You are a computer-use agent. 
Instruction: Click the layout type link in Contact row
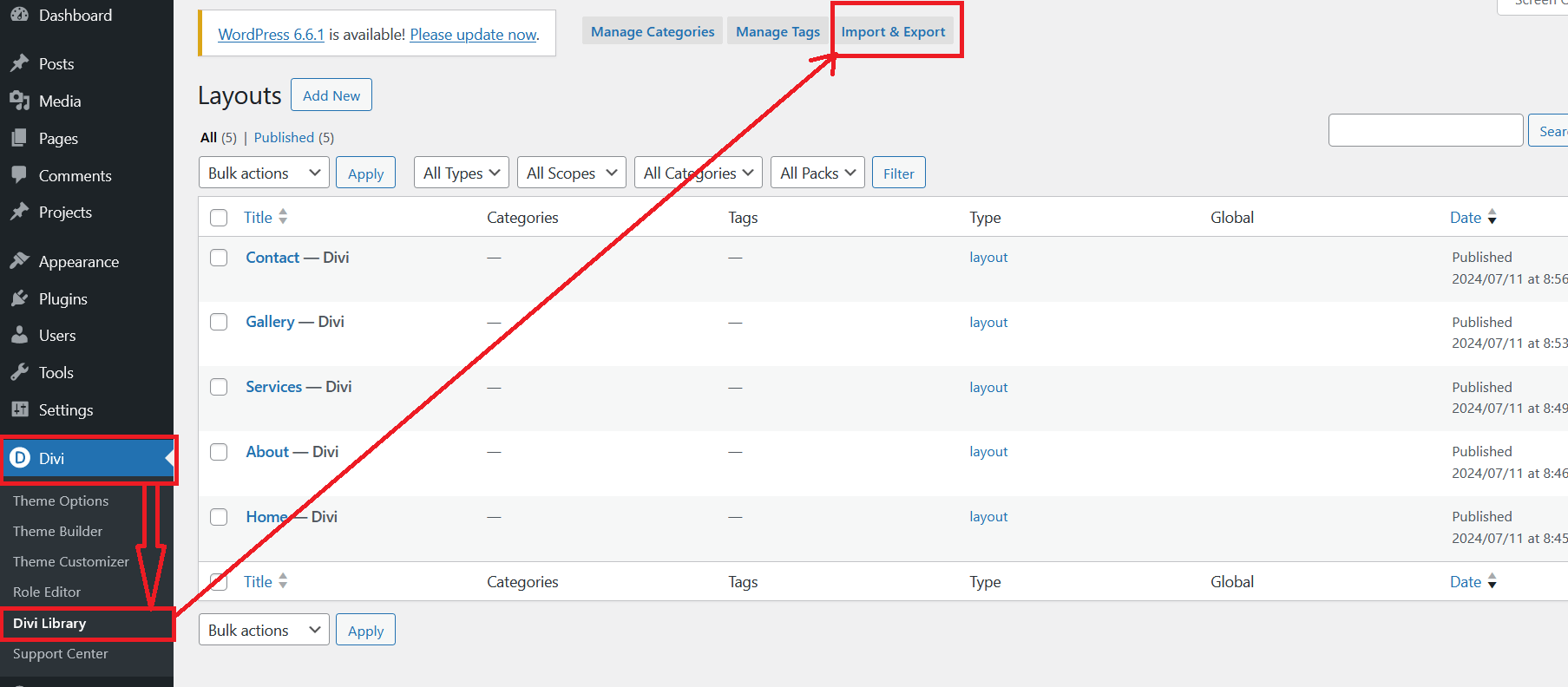tap(988, 257)
